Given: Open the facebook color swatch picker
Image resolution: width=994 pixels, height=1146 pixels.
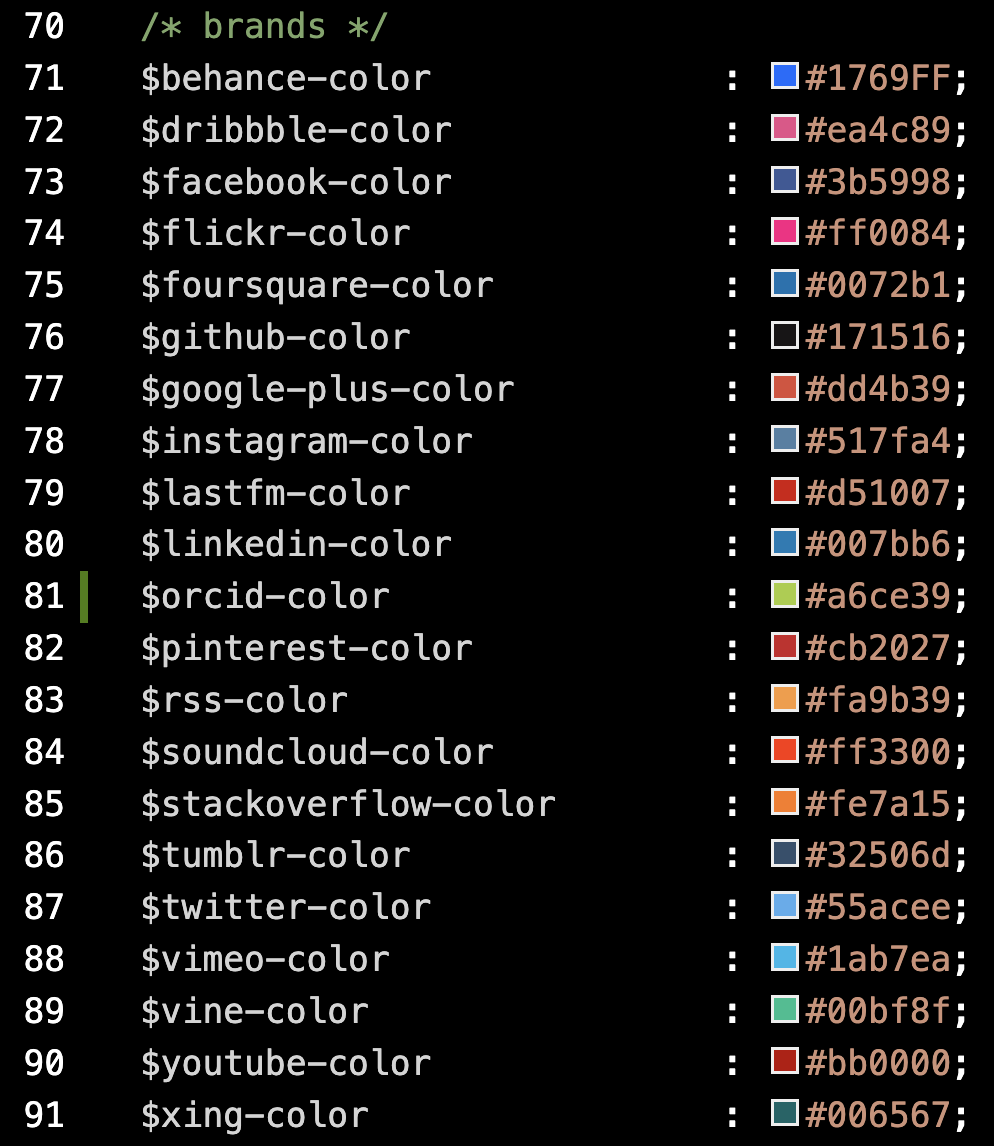Looking at the screenshot, I should coord(785,180).
